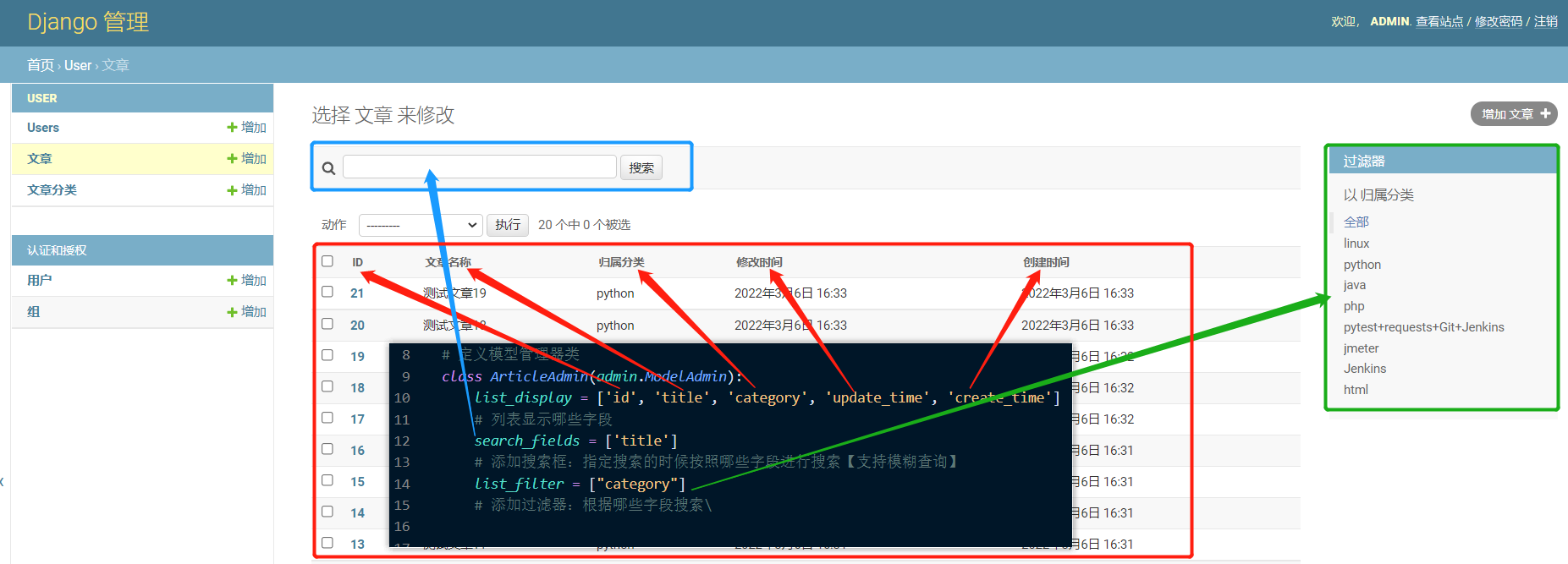Click the 修改密码 link
Screen dimensions: 1568x564
coord(1499,21)
